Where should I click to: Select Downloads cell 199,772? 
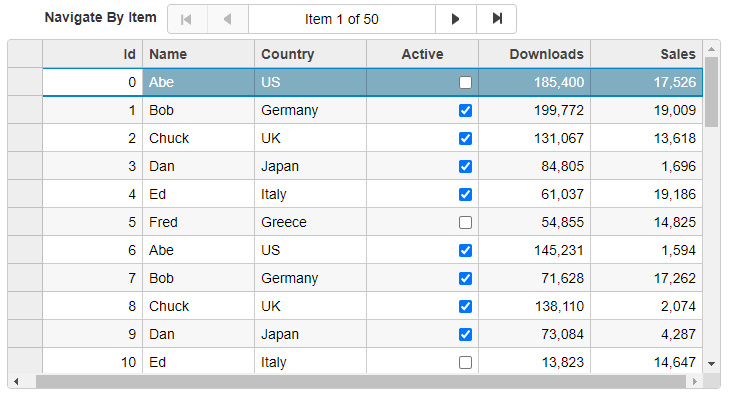535,110
